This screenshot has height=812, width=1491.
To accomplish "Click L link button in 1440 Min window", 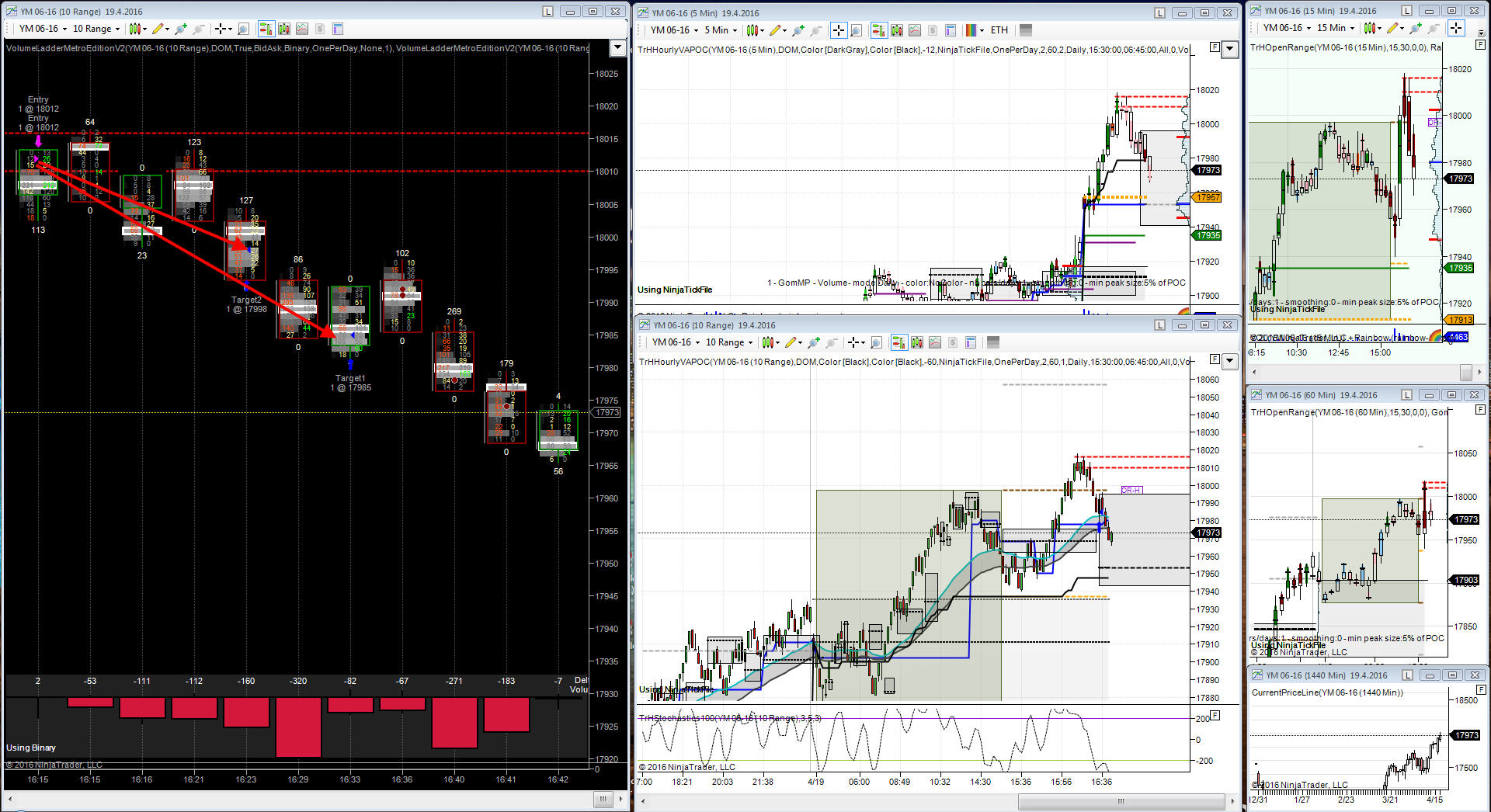I will pos(1409,675).
